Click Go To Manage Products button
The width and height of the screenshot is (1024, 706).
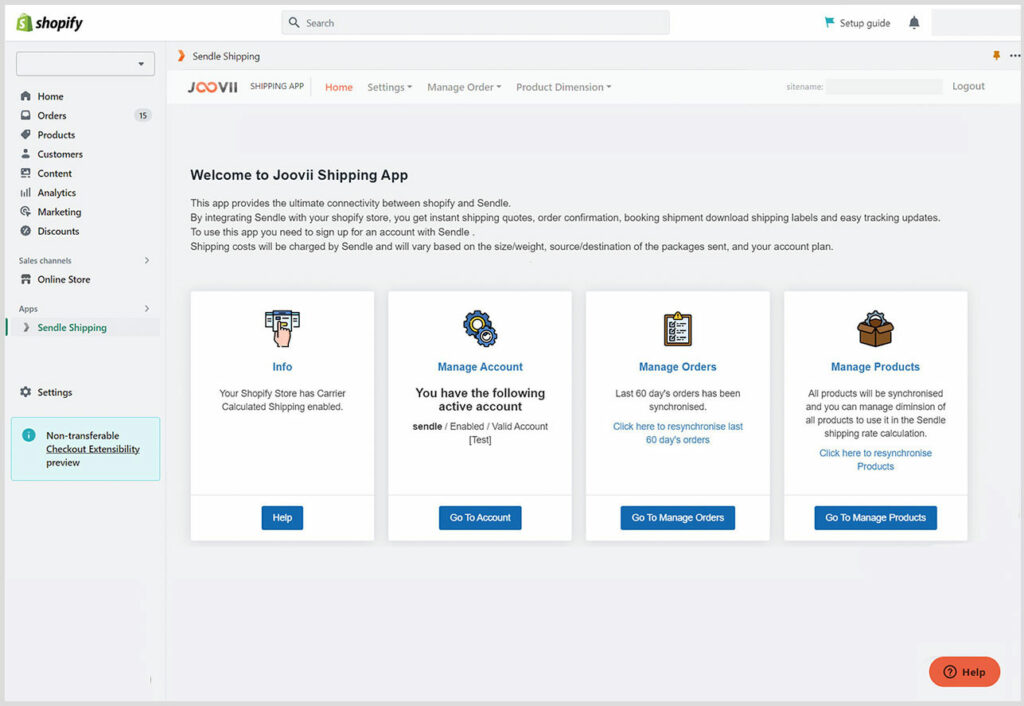tap(875, 517)
